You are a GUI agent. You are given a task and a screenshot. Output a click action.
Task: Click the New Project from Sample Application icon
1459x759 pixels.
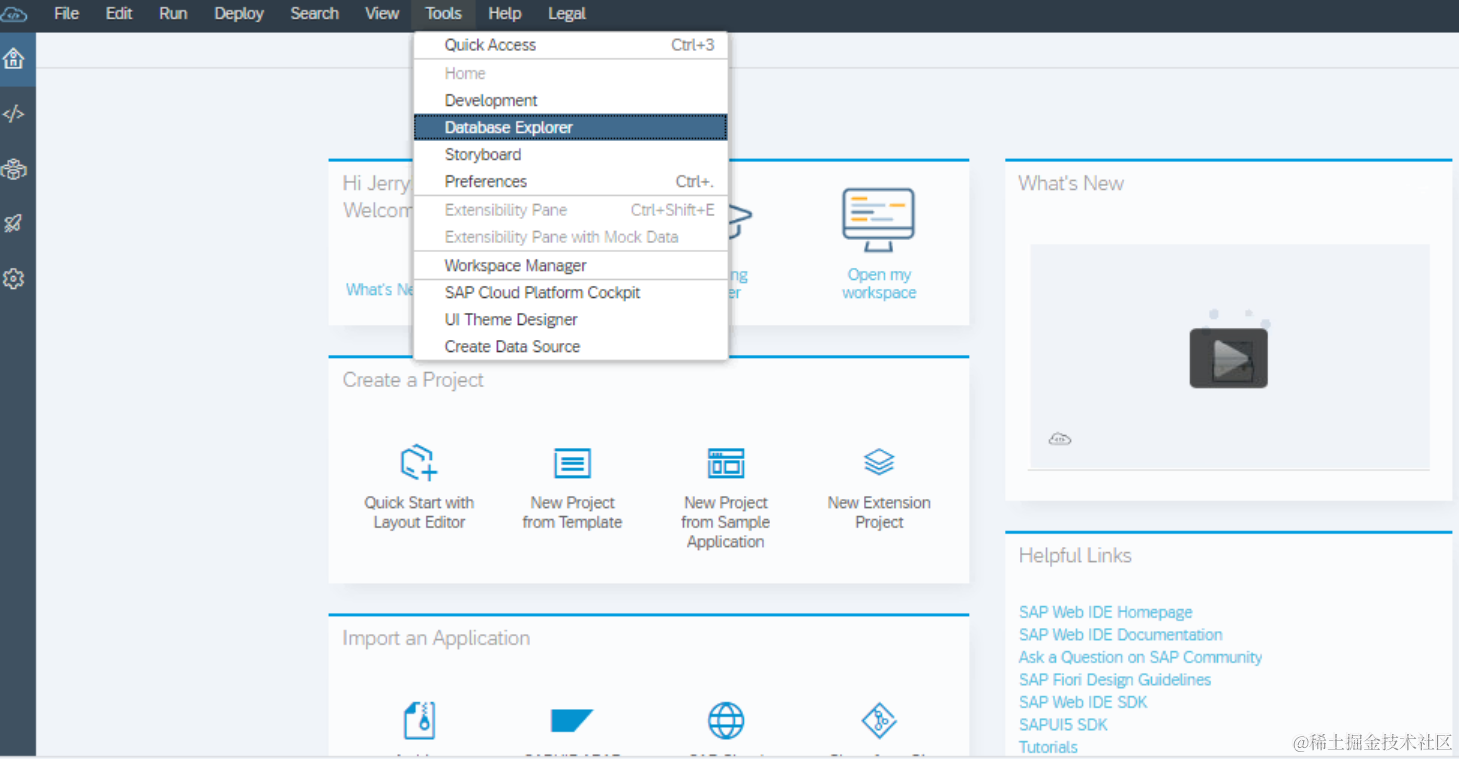(726, 463)
